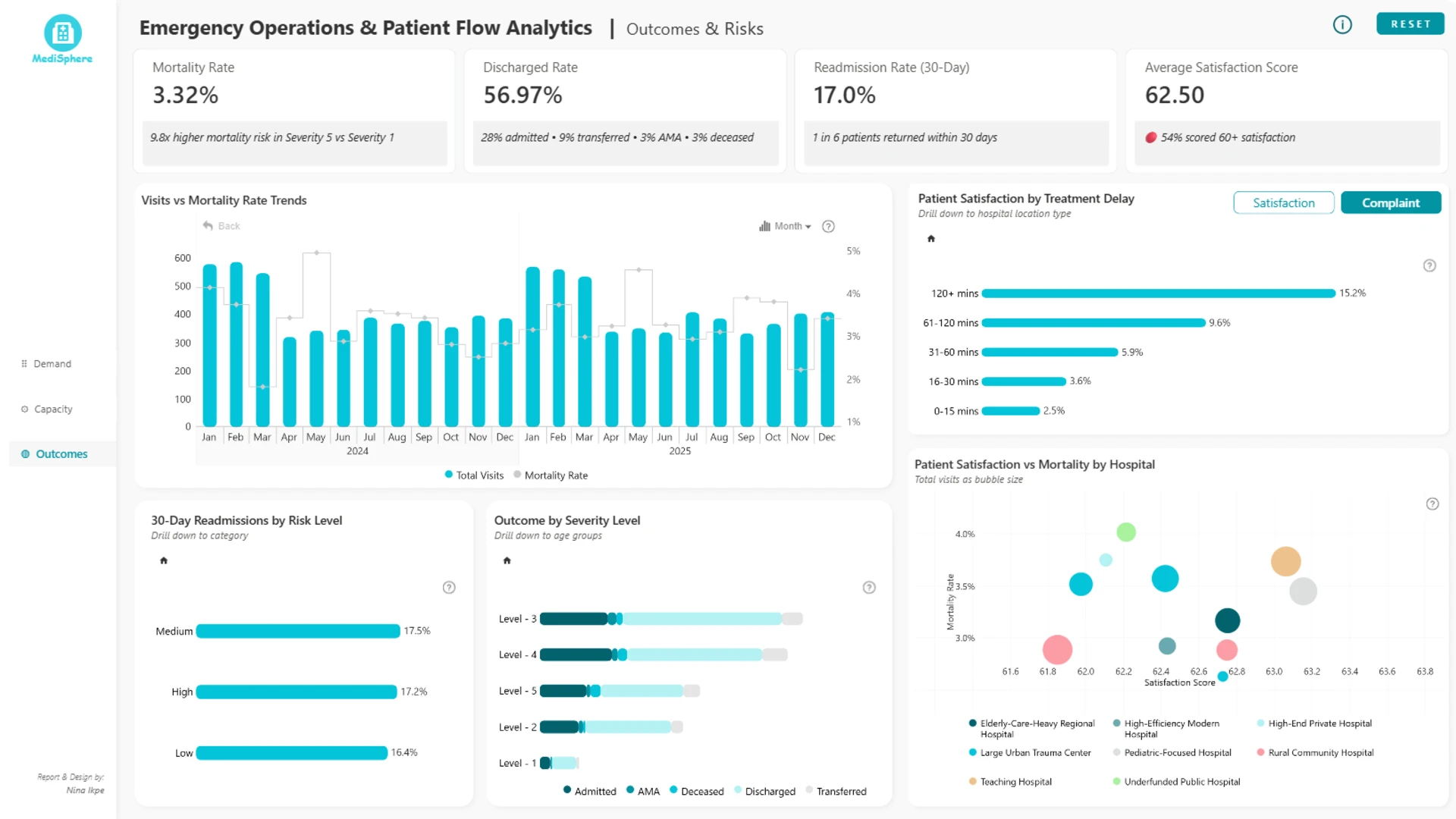Click home icon in Outcome by Severity chart
Viewport: 1456px width, 819px height.
click(507, 560)
